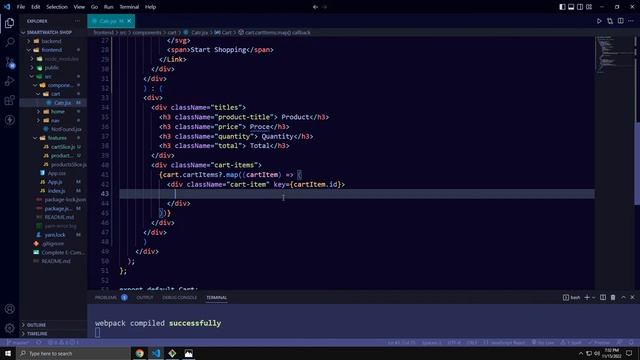Open cartSlice.js in the explorer
The height and width of the screenshot is (360, 640).
coord(53,147)
